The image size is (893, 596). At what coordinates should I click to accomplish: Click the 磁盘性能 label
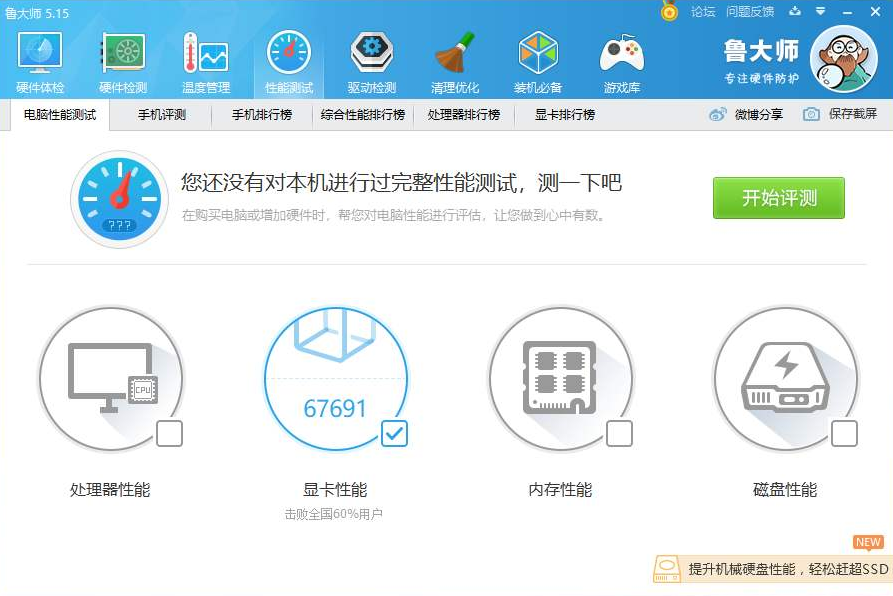785,490
